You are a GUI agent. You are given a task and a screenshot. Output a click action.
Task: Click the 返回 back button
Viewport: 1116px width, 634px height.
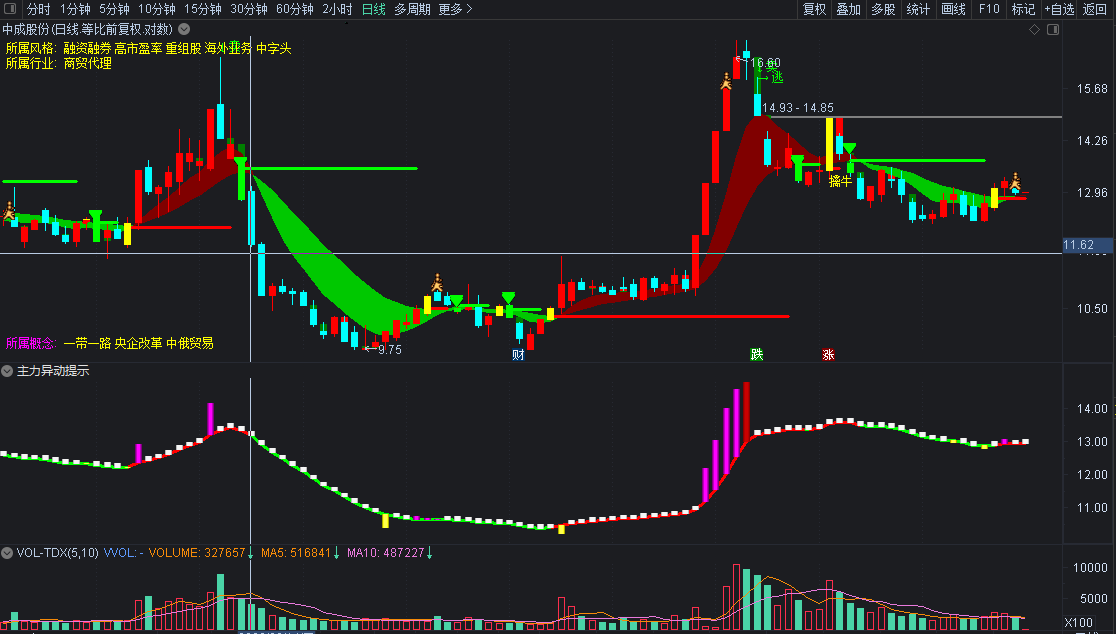tap(1095, 9)
